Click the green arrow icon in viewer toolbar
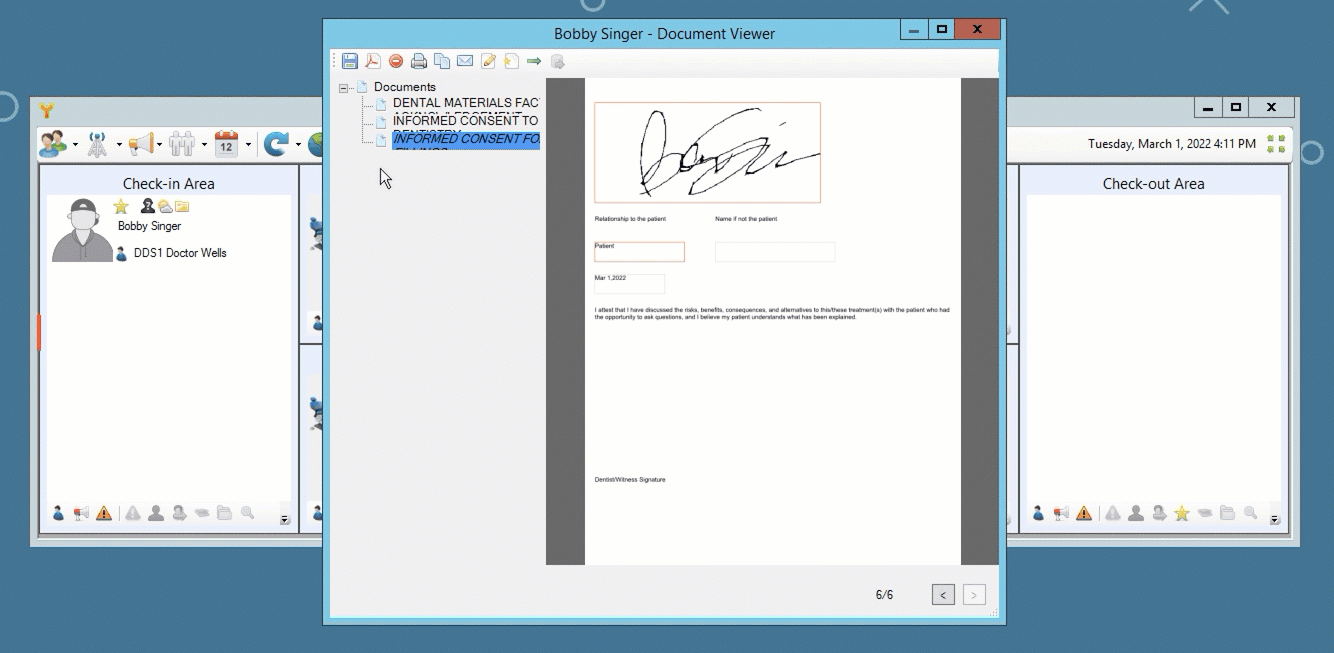Image resolution: width=1334 pixels, height=653 pixels. click(534, 61)
